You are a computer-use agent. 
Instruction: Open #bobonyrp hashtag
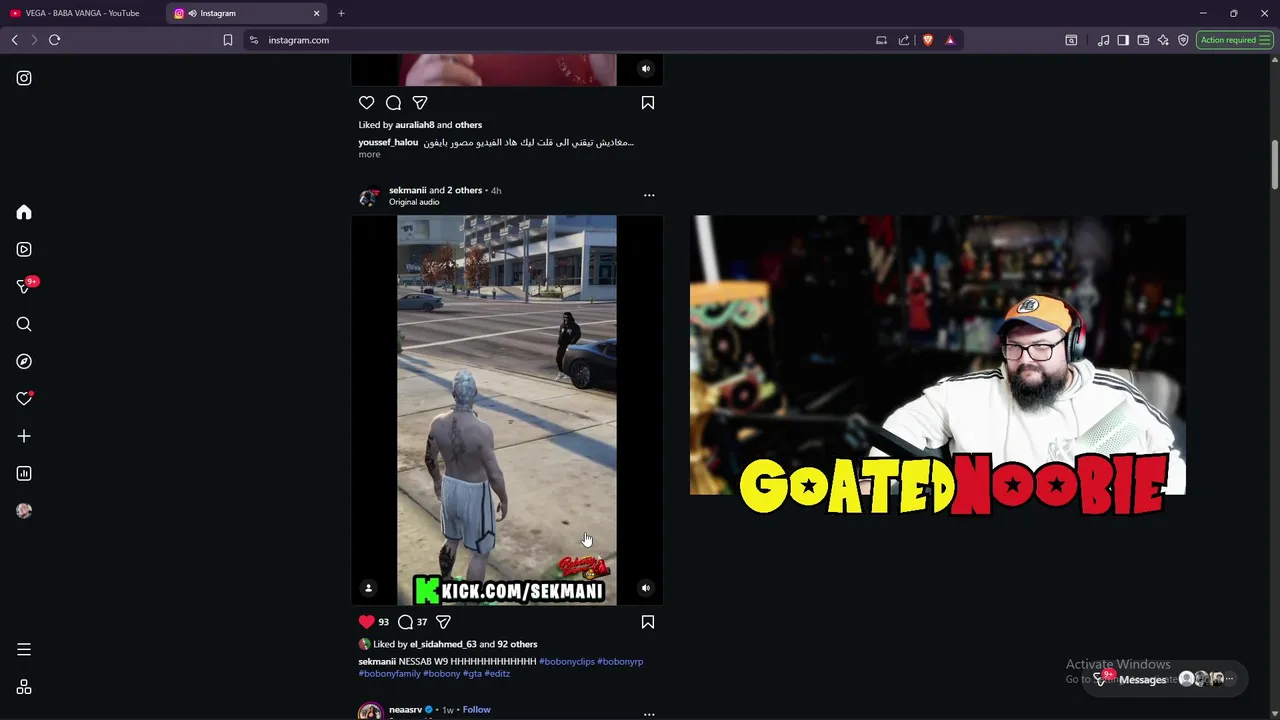[620, 661]
